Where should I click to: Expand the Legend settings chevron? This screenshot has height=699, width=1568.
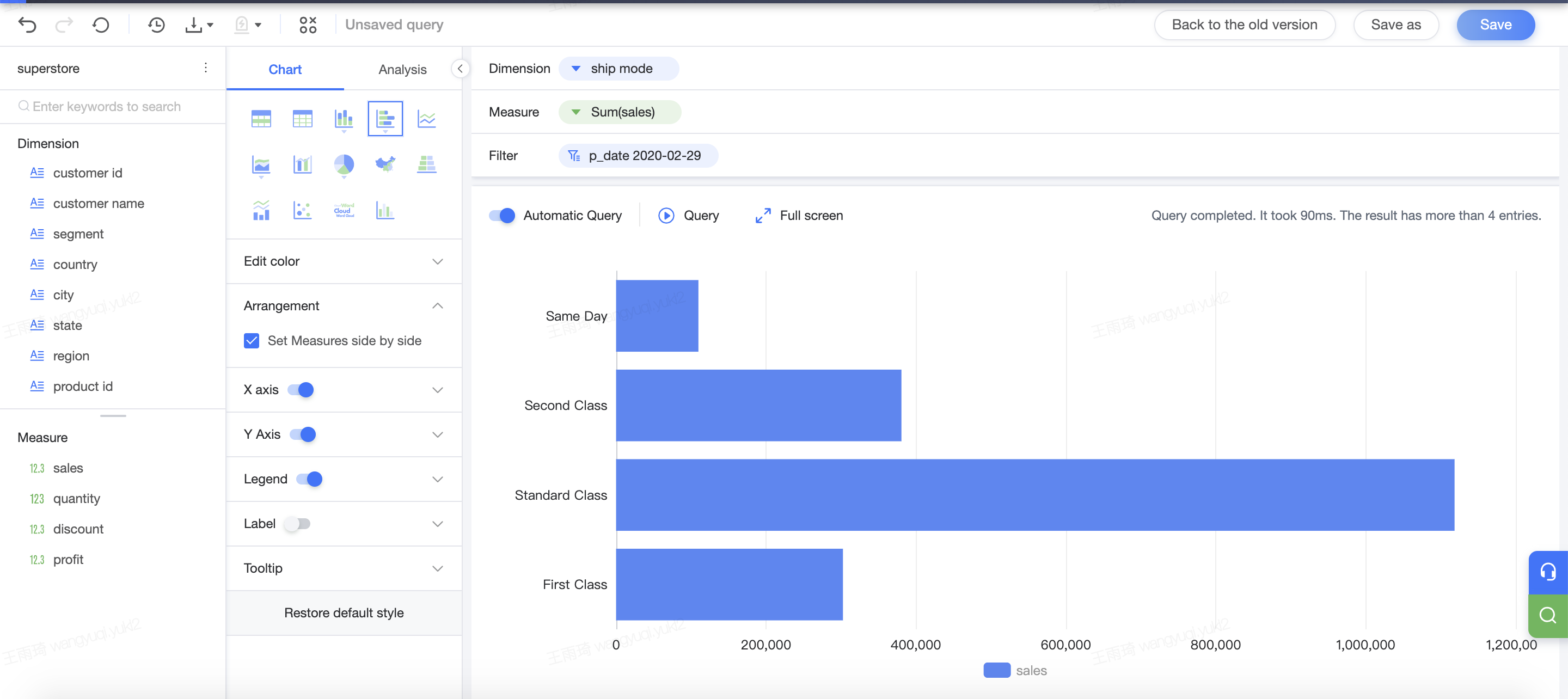coord(437,479)
